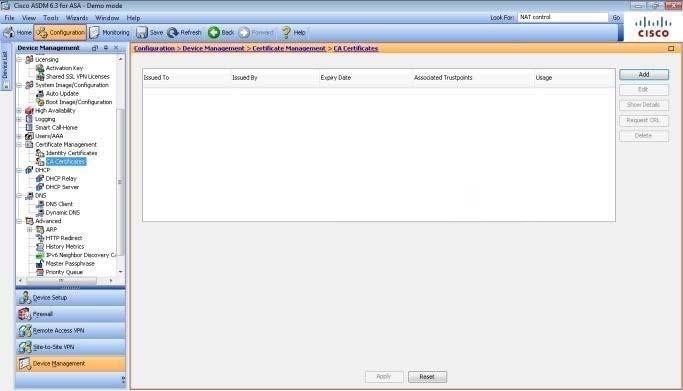Expand the Users/AAA tree node

click(19, 136)
